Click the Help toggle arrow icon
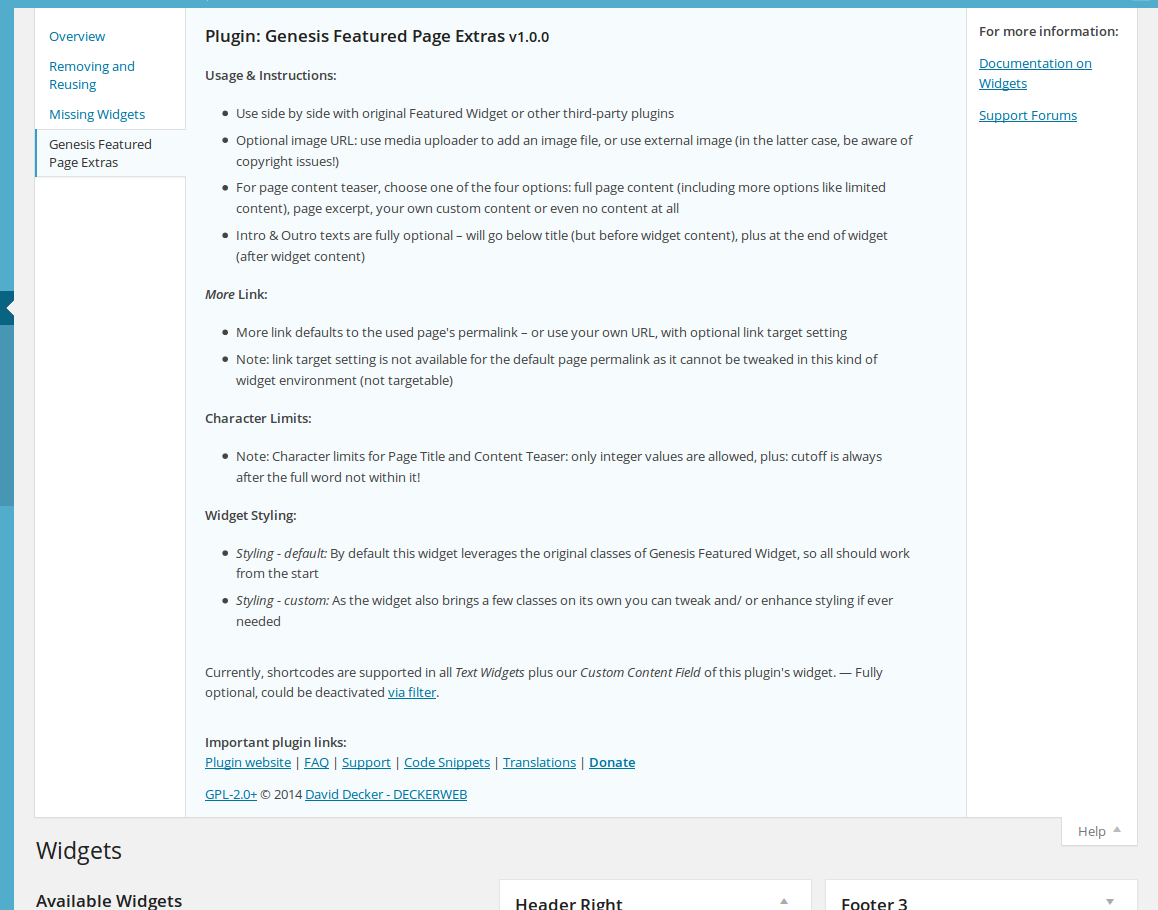This screenshot has height=910, width=1158. [1117, 829]
